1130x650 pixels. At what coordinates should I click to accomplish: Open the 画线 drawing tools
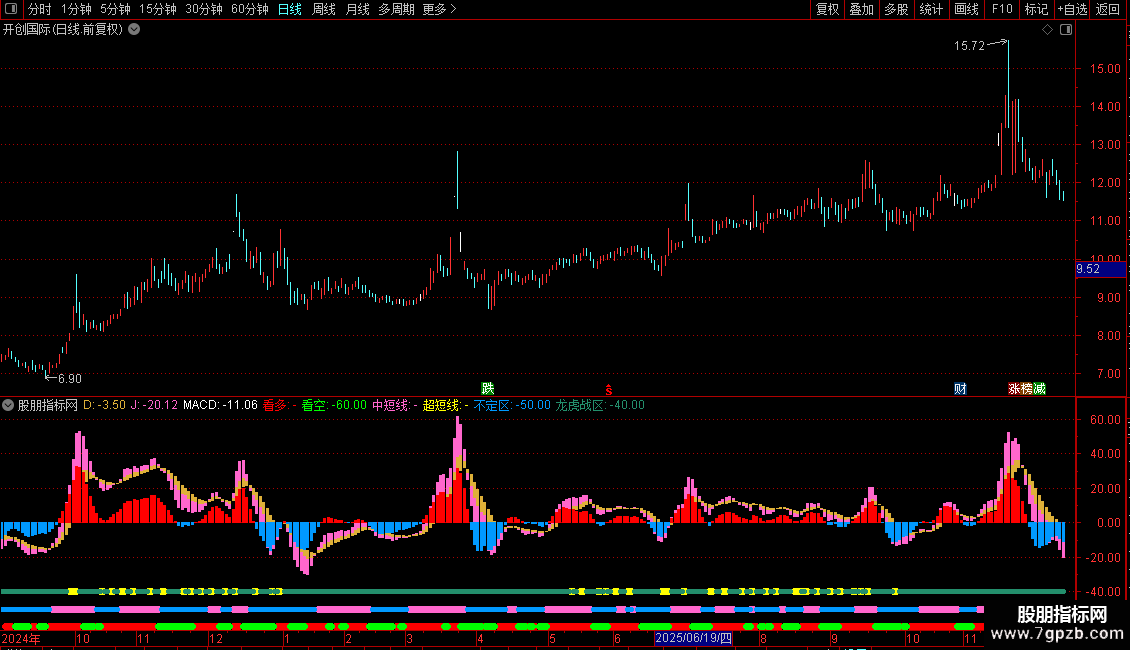tap(966, 9)
